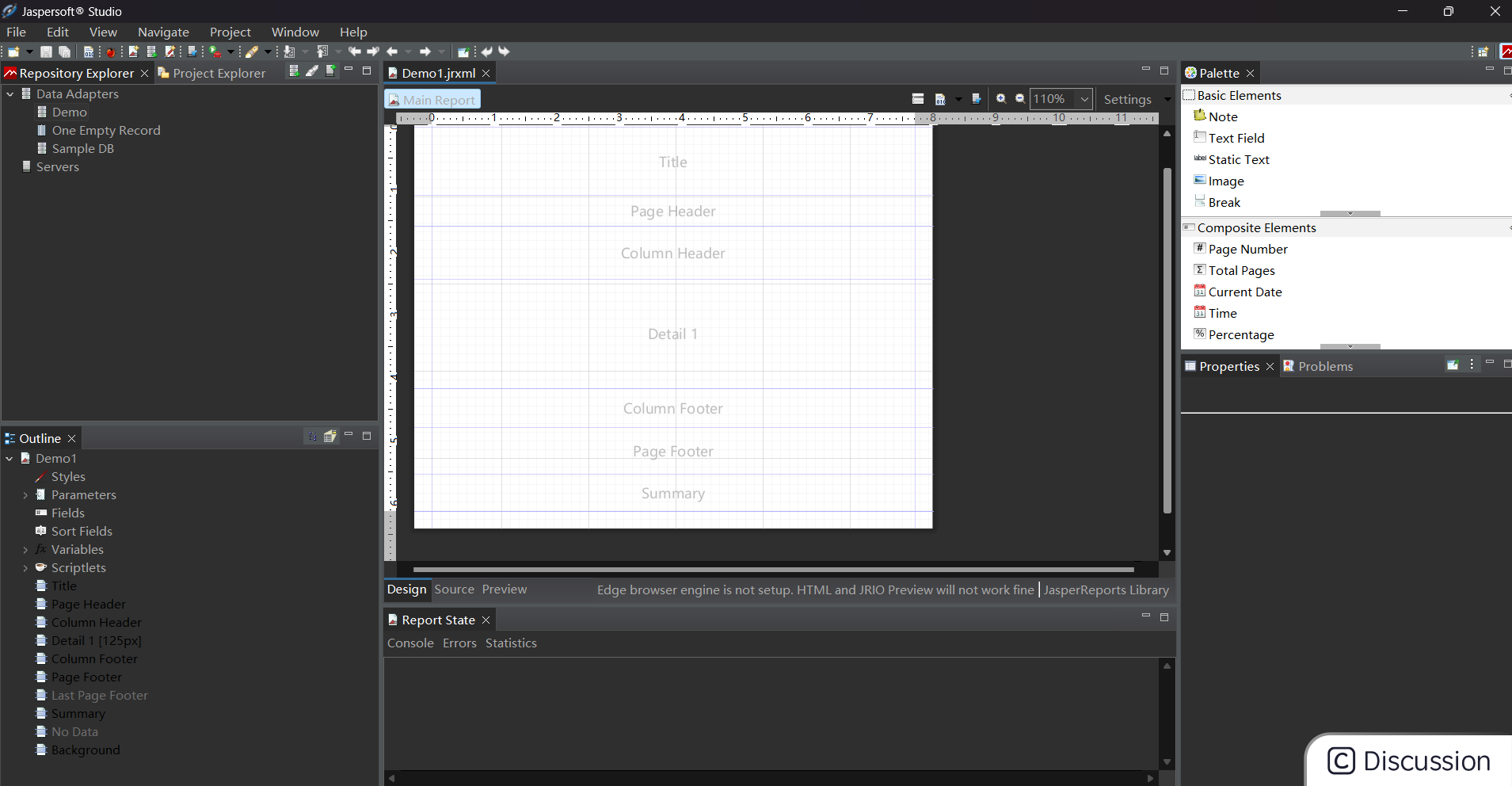Collapse the Basic Elements palette drawer
1512x786 pixels.
tap(1346, 95)
